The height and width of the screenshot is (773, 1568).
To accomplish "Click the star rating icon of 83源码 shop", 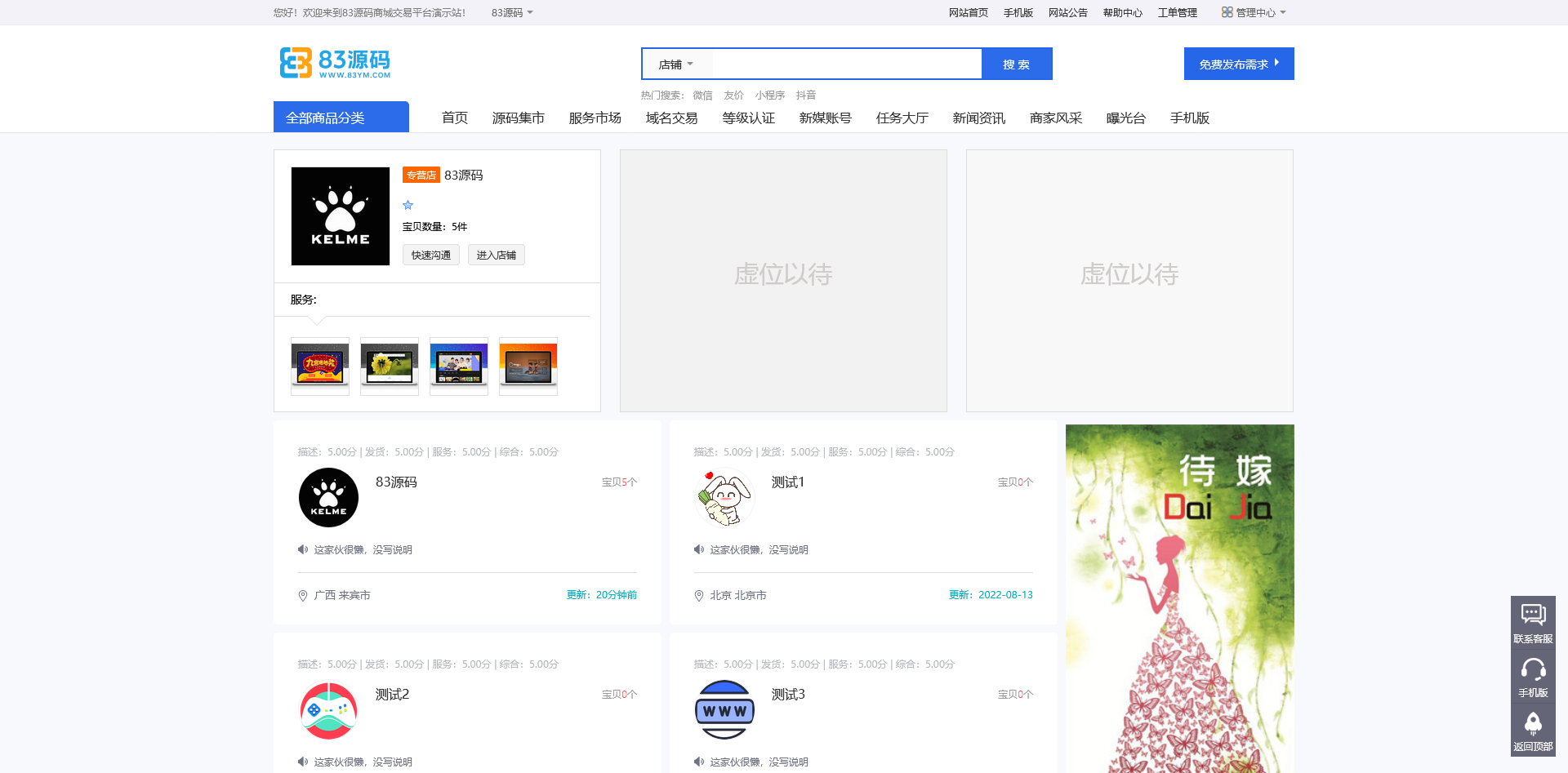I will [x=408, y=205].
